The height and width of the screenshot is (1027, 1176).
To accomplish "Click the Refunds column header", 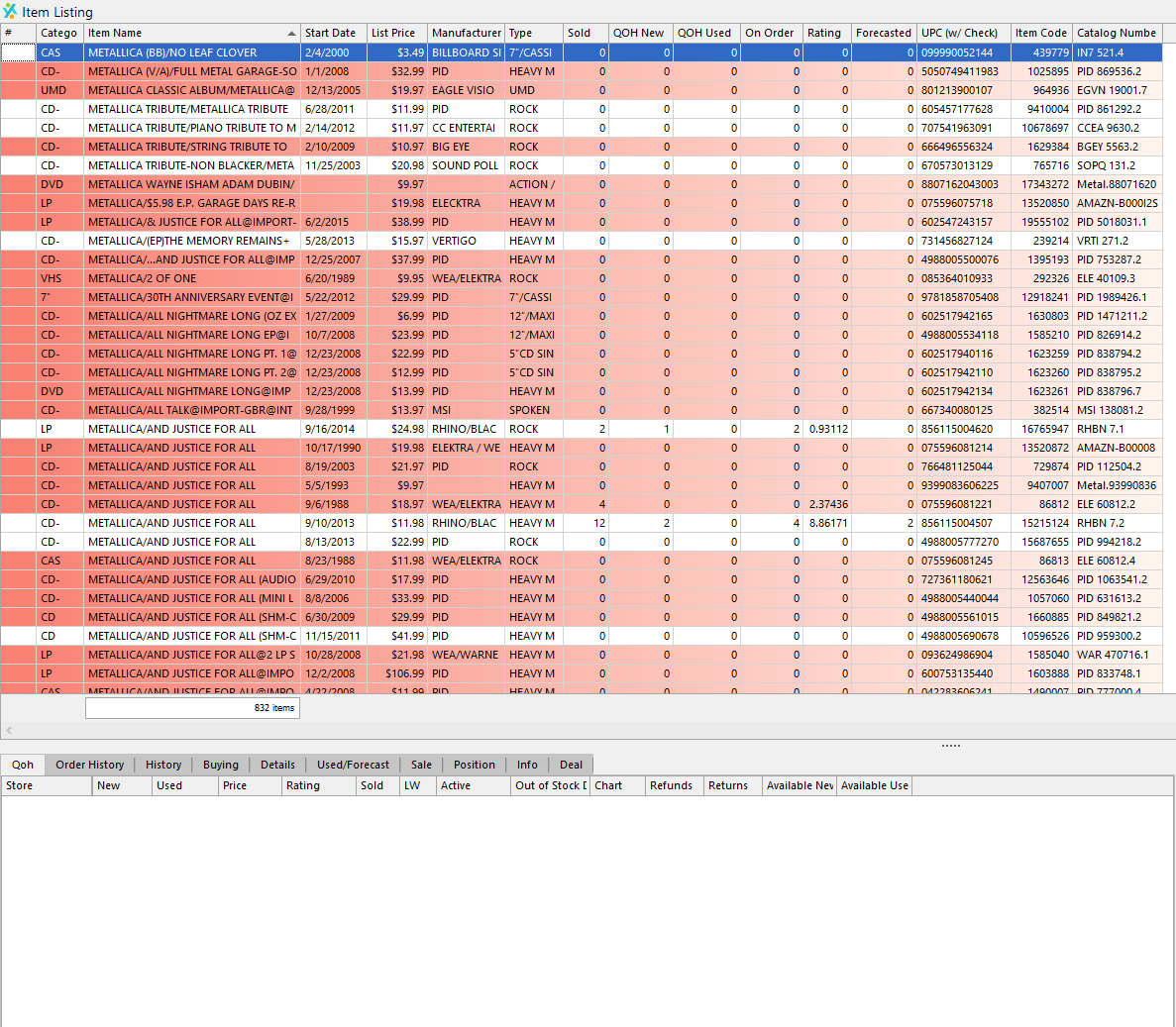I will (x=675, y=785).
